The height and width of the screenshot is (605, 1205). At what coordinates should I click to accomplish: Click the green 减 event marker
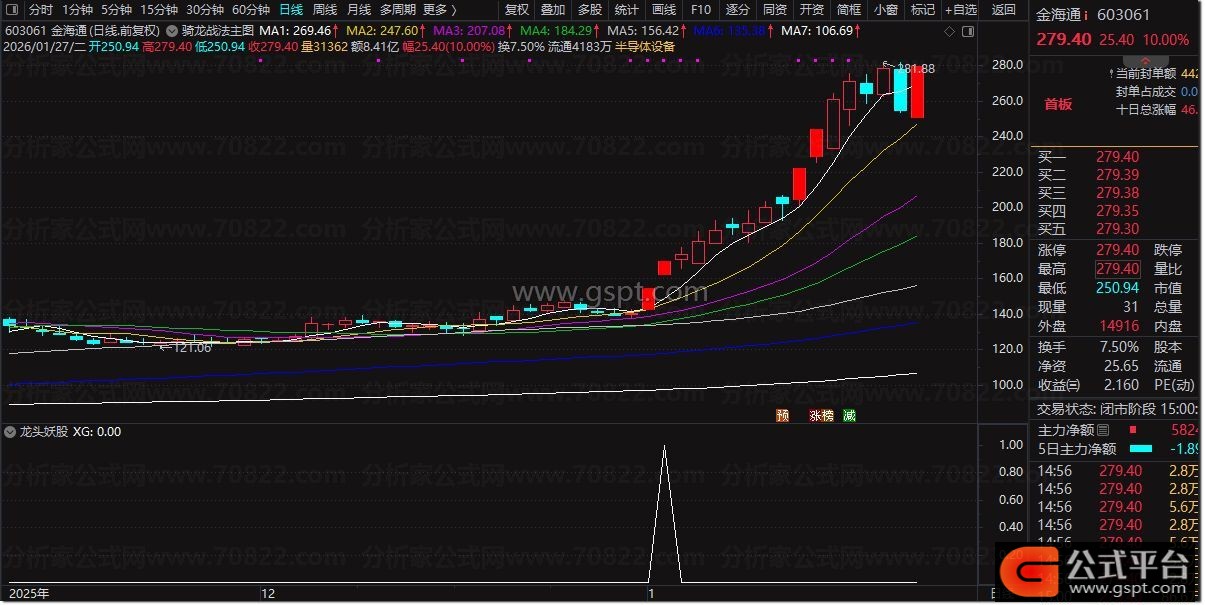pos(849,415)
